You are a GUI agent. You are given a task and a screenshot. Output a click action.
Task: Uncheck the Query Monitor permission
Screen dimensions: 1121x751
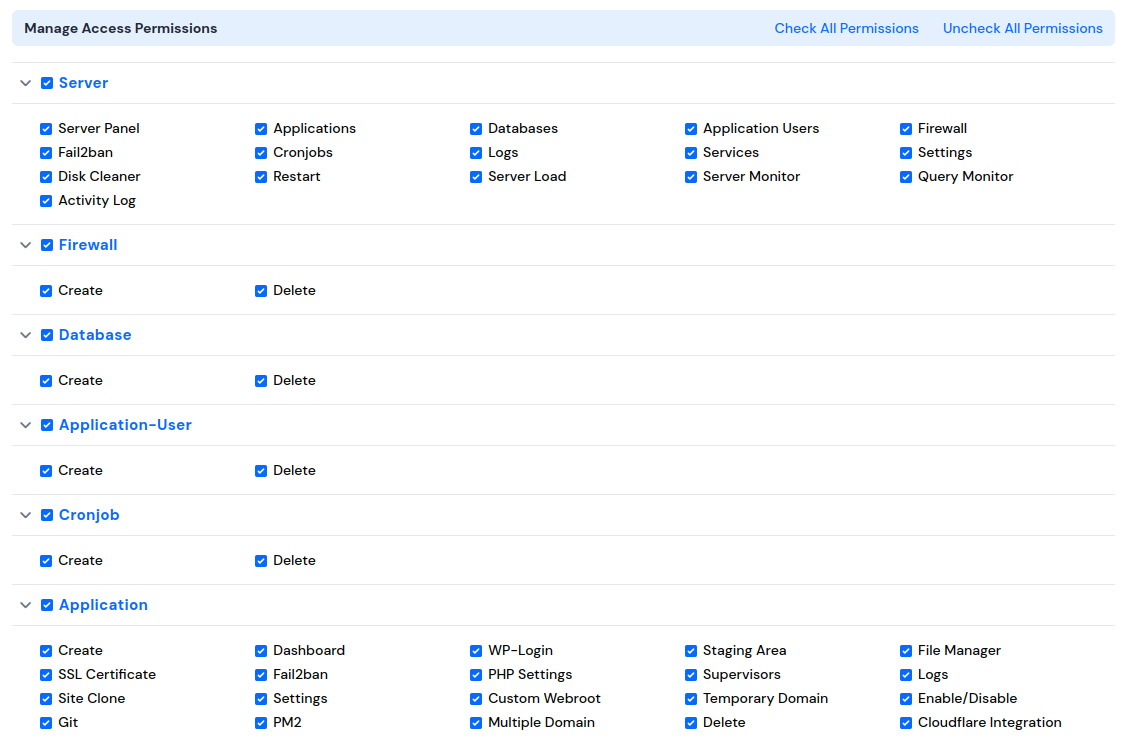(906, 177)
